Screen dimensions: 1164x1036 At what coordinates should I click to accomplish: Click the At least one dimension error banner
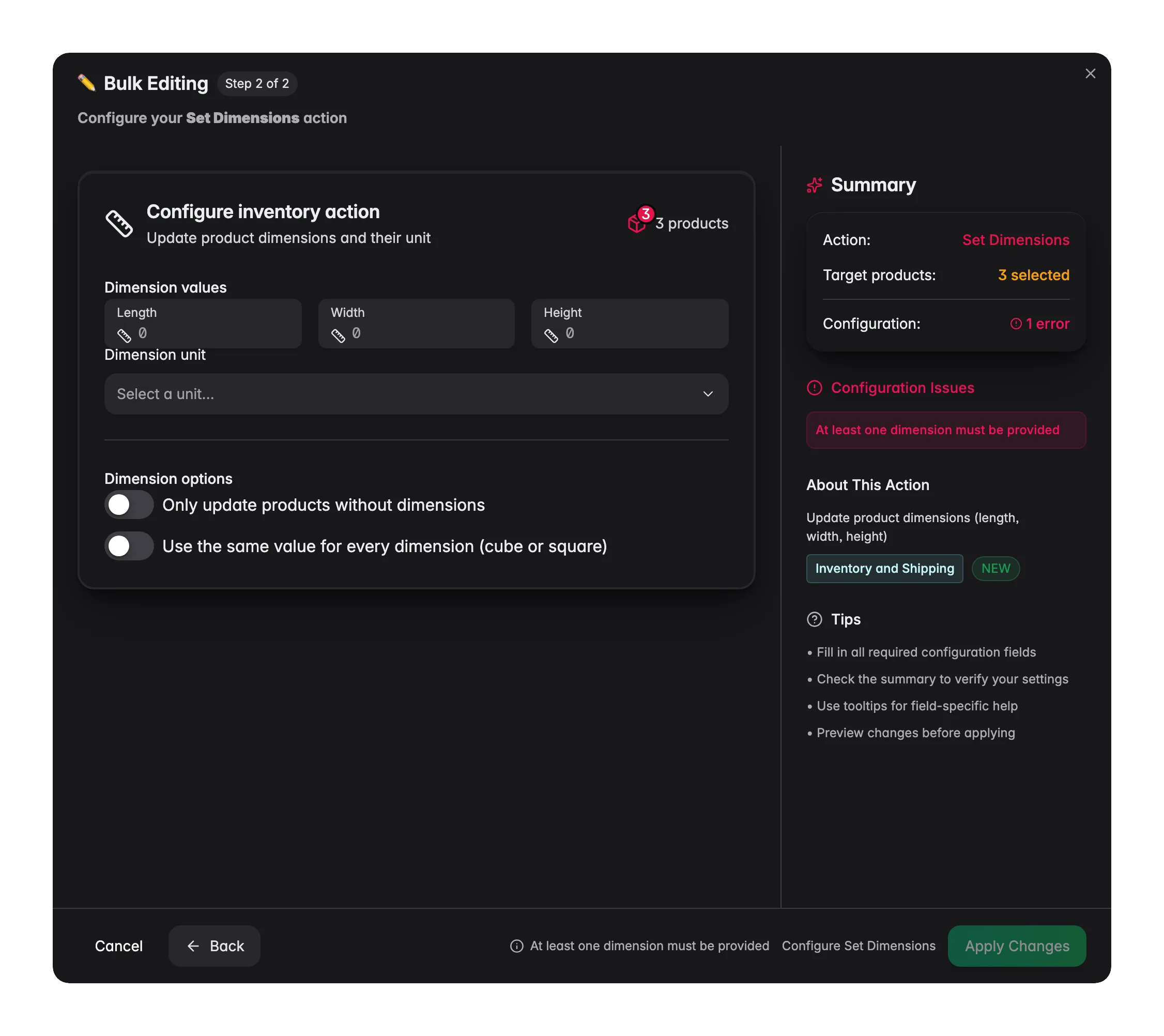click(946, 430)
